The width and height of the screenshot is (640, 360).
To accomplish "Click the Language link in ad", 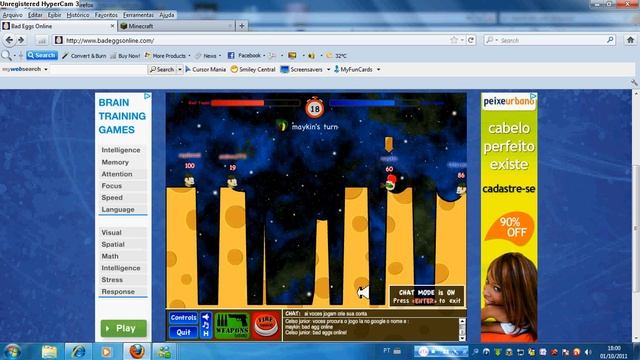I will coord(118,209).
